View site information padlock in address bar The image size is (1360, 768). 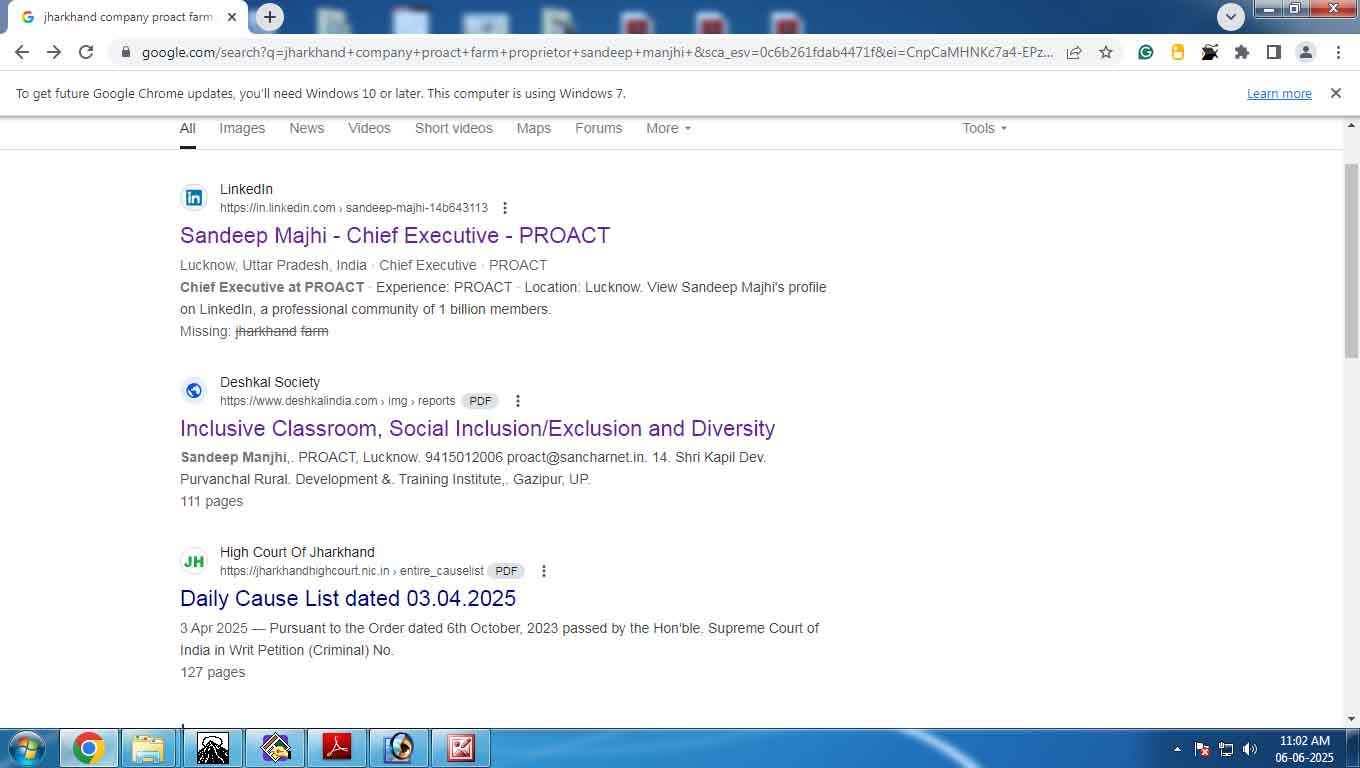point(124,52)
